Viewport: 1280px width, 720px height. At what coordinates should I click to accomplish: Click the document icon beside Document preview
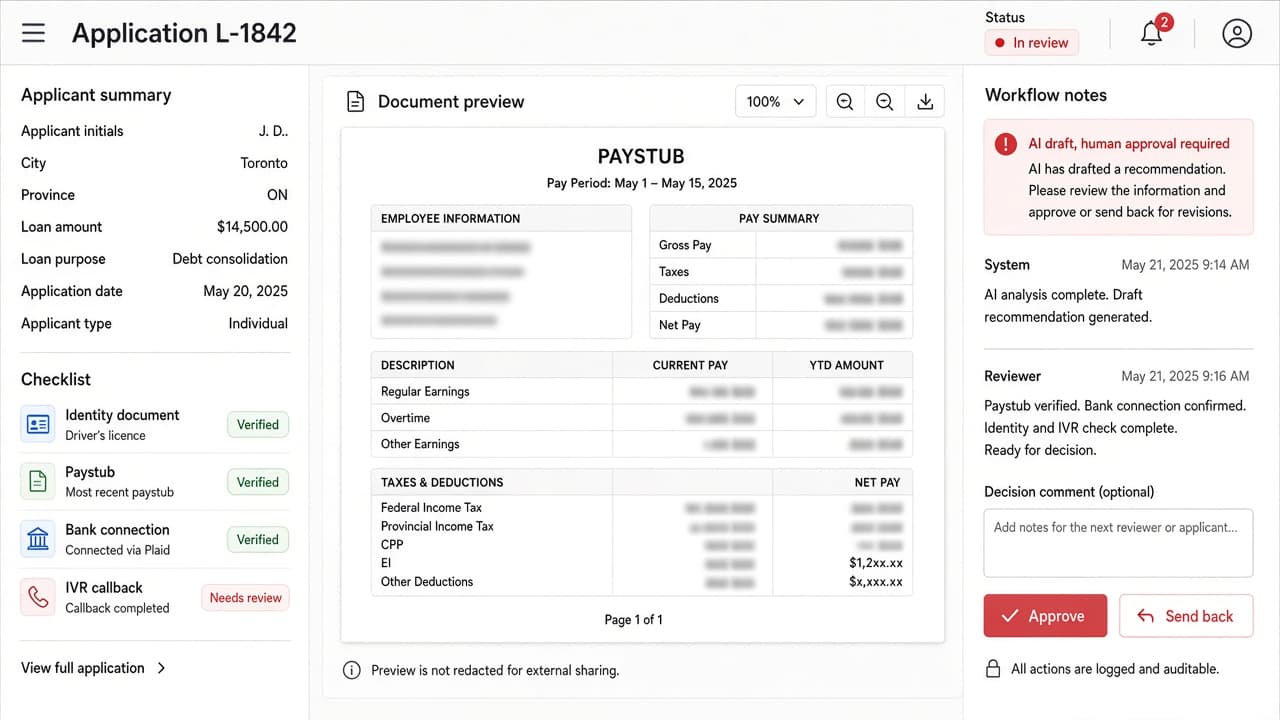coord(354,101)
